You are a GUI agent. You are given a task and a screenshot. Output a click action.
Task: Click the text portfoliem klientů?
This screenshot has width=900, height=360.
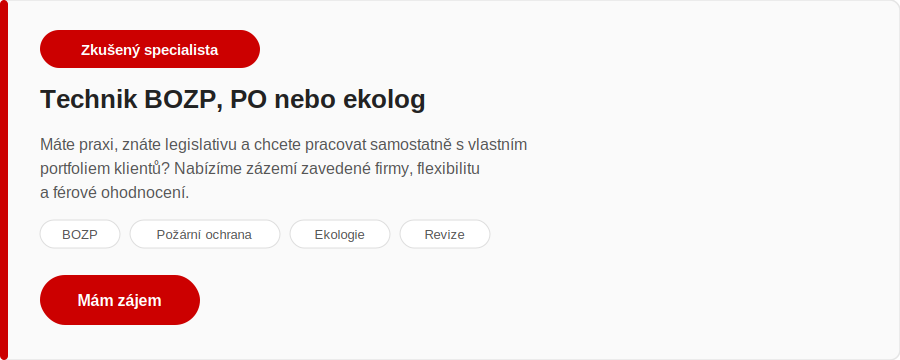(x=105, y=169)
